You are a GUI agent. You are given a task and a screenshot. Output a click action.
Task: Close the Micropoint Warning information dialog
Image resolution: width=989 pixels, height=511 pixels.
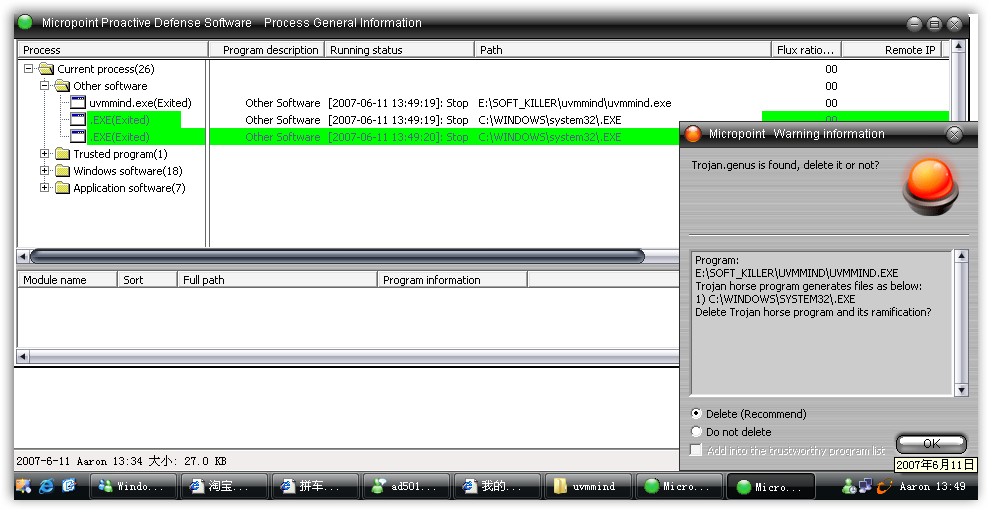(954, 134)
